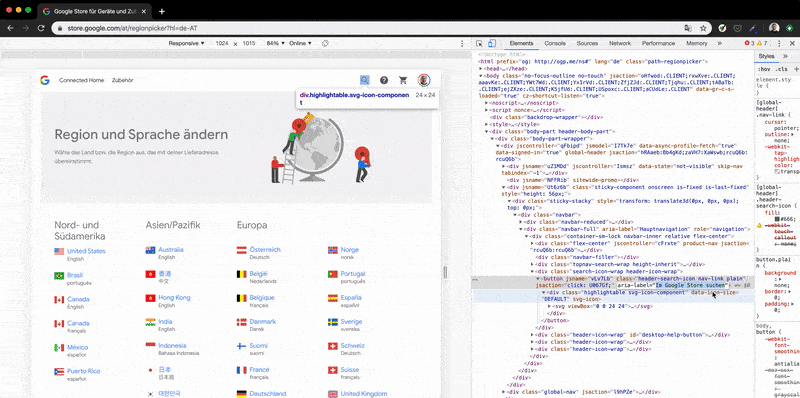Screen dimensions: 800x398
Task: Switch to the Sources tab
Action: coord(587,44)
